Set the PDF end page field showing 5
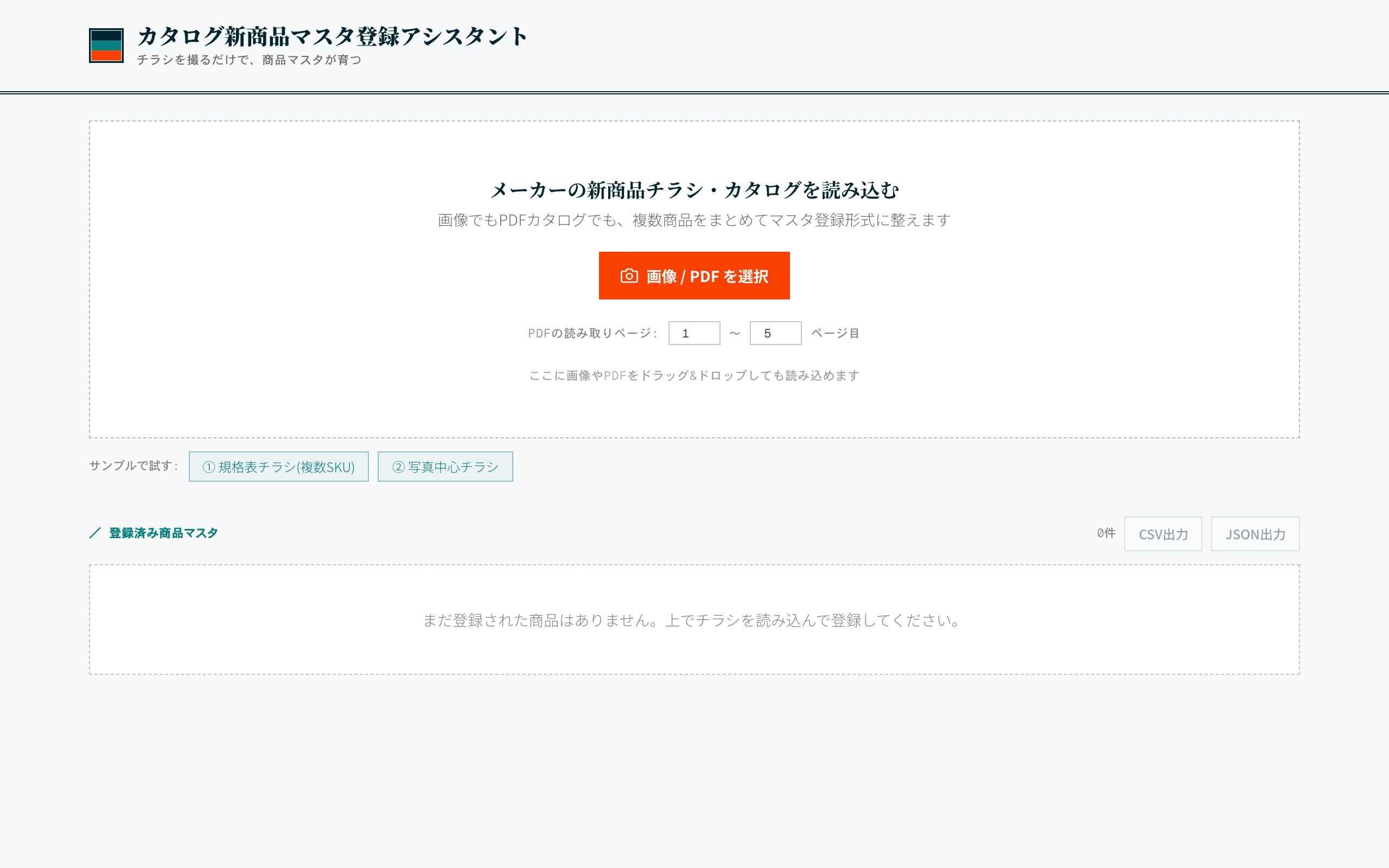The width and height of the screenshot is (1389, 868). click(x=775, y=333)
